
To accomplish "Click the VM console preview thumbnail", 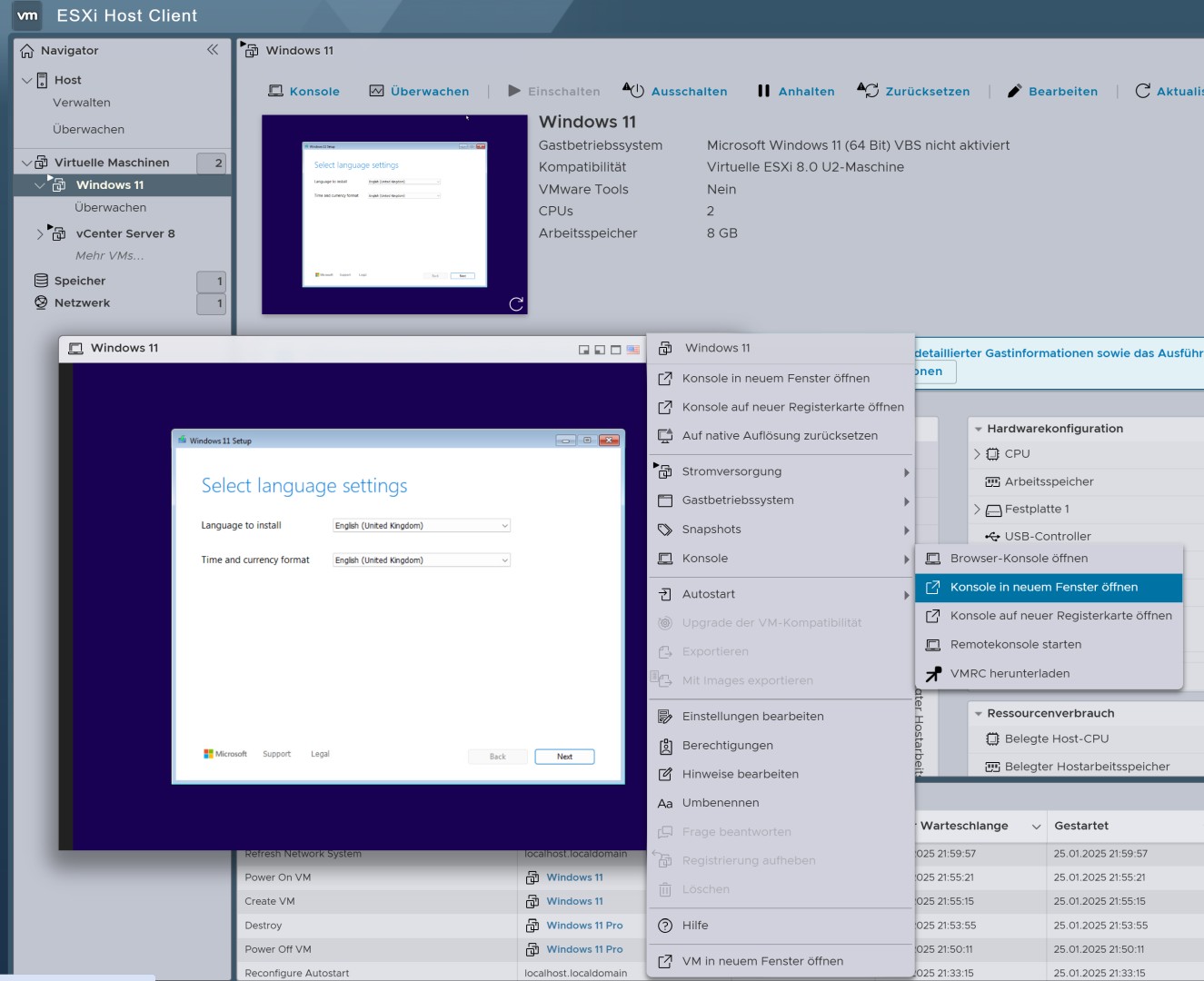I will tap(394, 214).
